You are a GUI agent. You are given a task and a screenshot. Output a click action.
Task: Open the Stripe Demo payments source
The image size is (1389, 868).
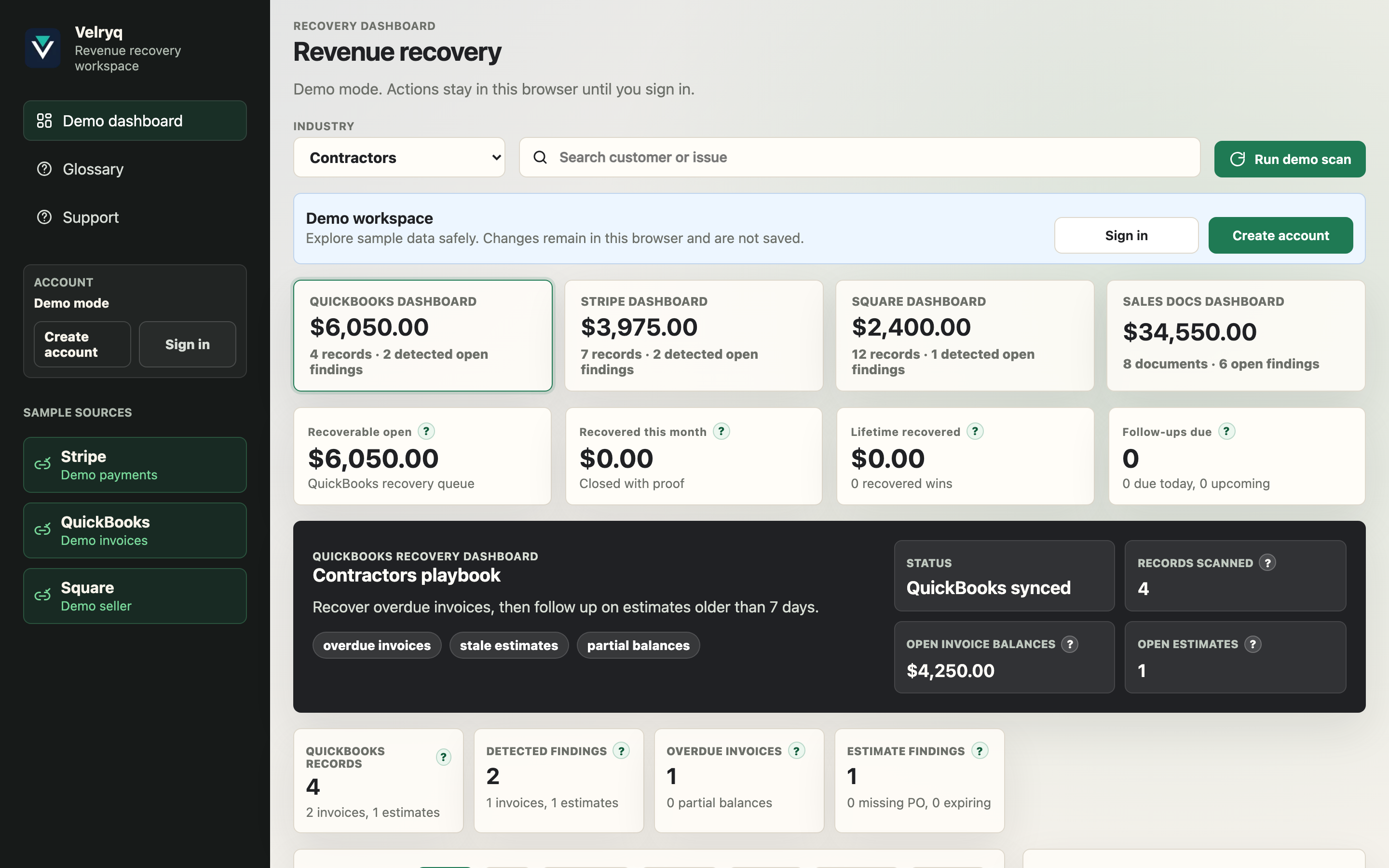point(135,465)
